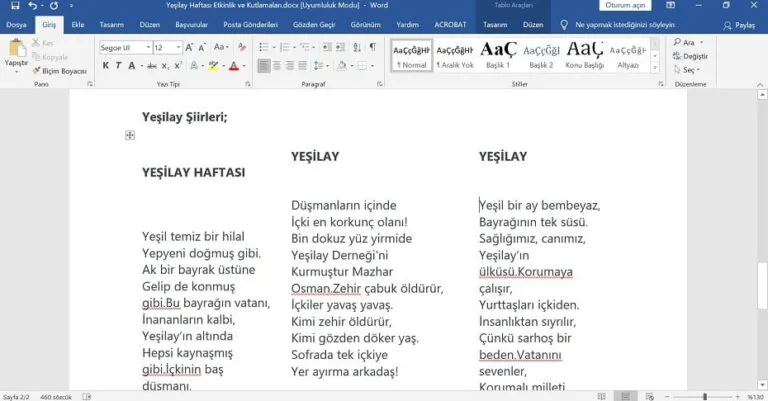Open the Seç (select) dropdown

click(688, 70)
